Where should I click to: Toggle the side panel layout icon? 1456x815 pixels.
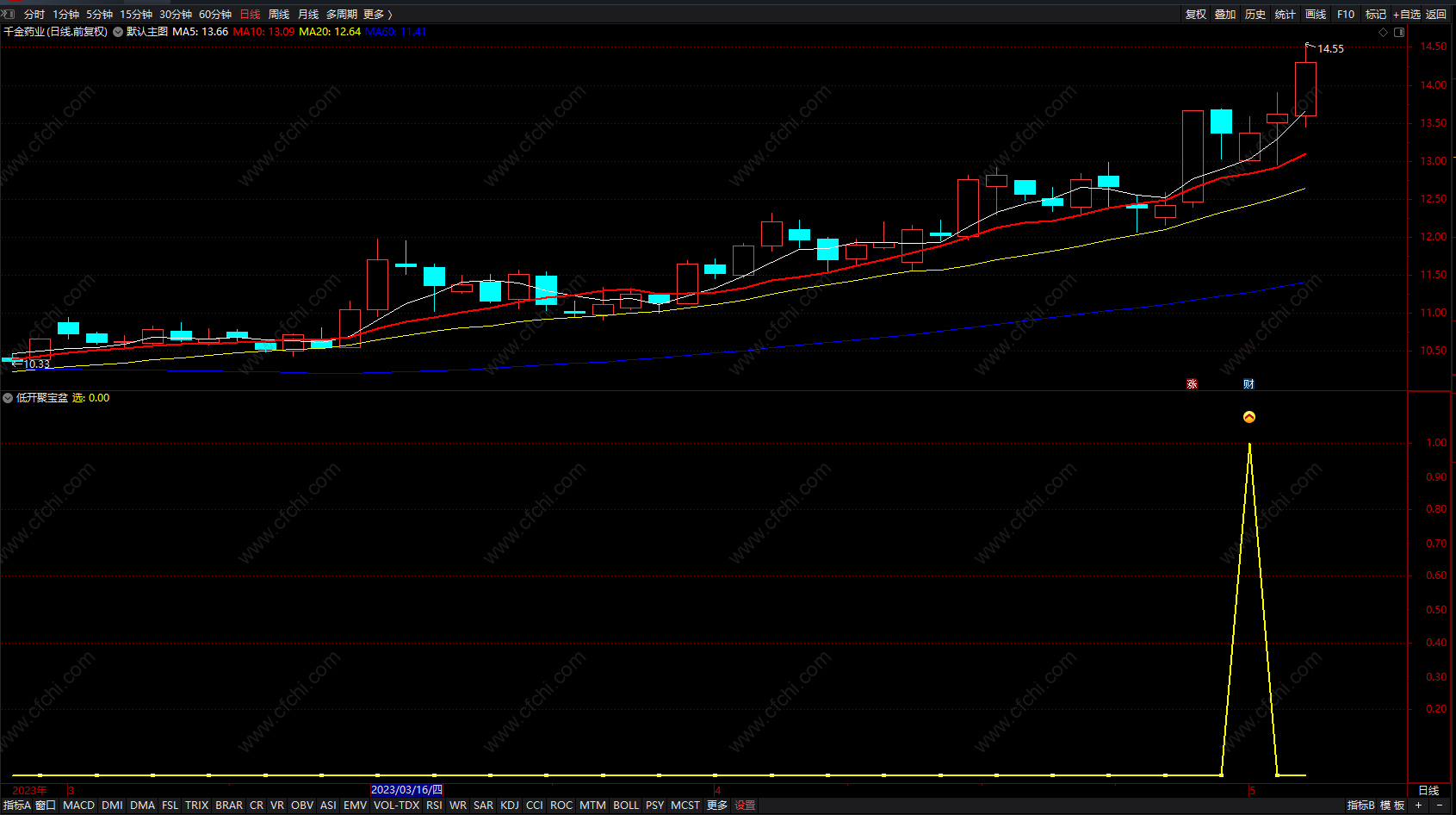(1399, 32)
